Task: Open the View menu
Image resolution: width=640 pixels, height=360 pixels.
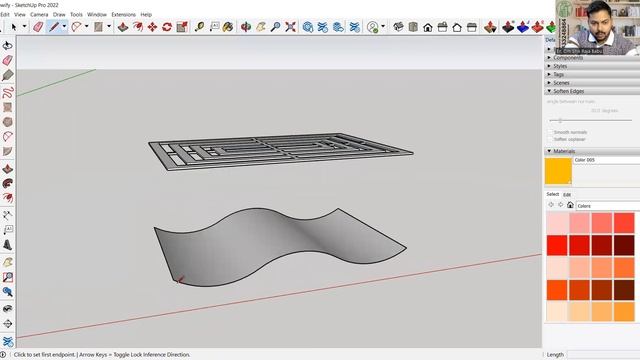Action: pyautogui.click(x=20, y=14)
